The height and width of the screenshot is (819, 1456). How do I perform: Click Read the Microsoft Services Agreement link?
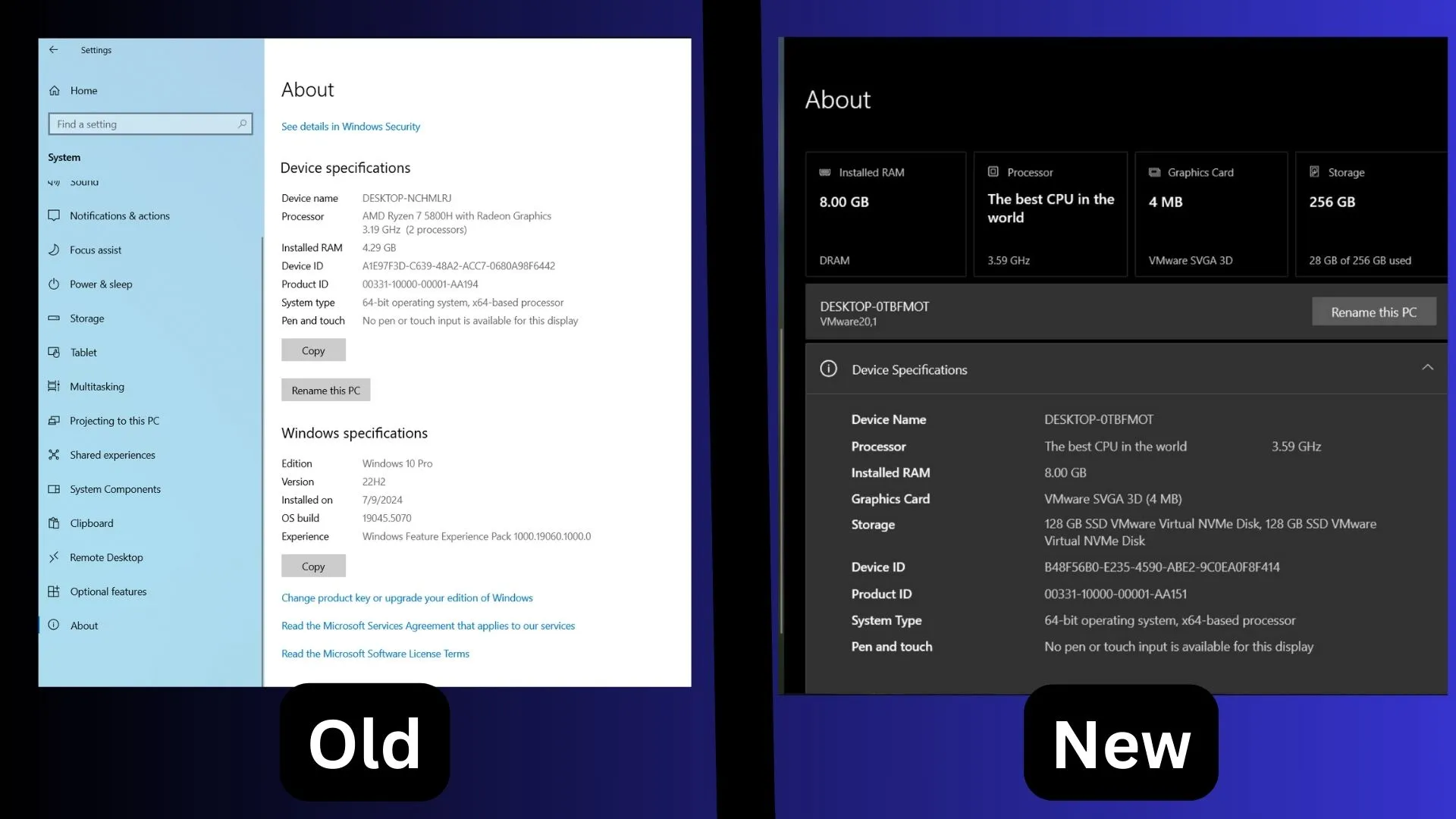428,625
